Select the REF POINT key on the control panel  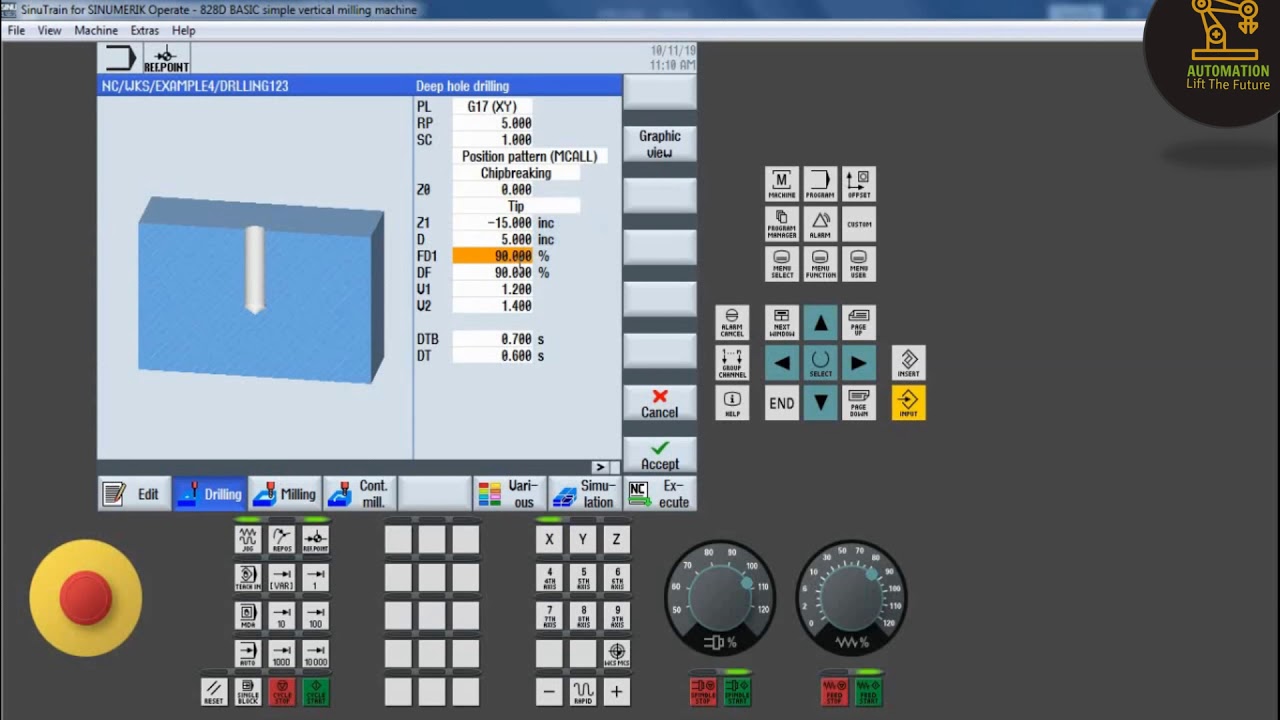pos(316,540)
